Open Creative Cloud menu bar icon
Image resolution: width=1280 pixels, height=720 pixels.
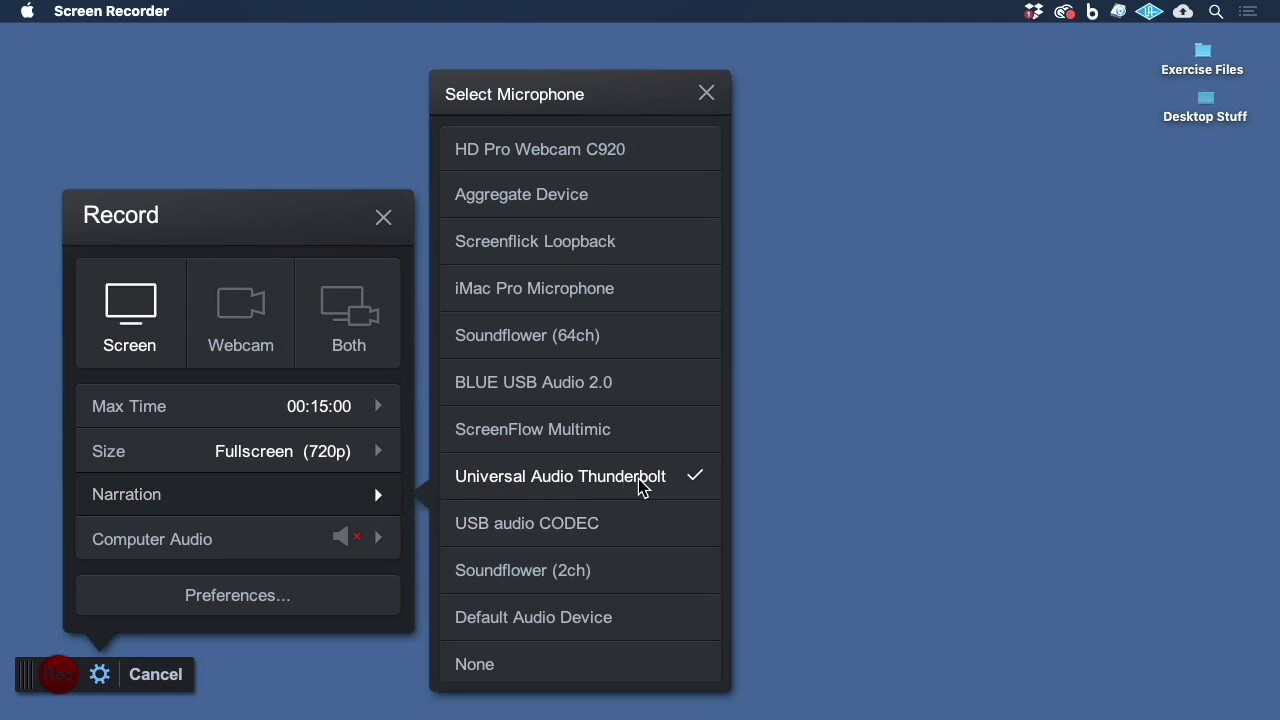click(1064, 11)
